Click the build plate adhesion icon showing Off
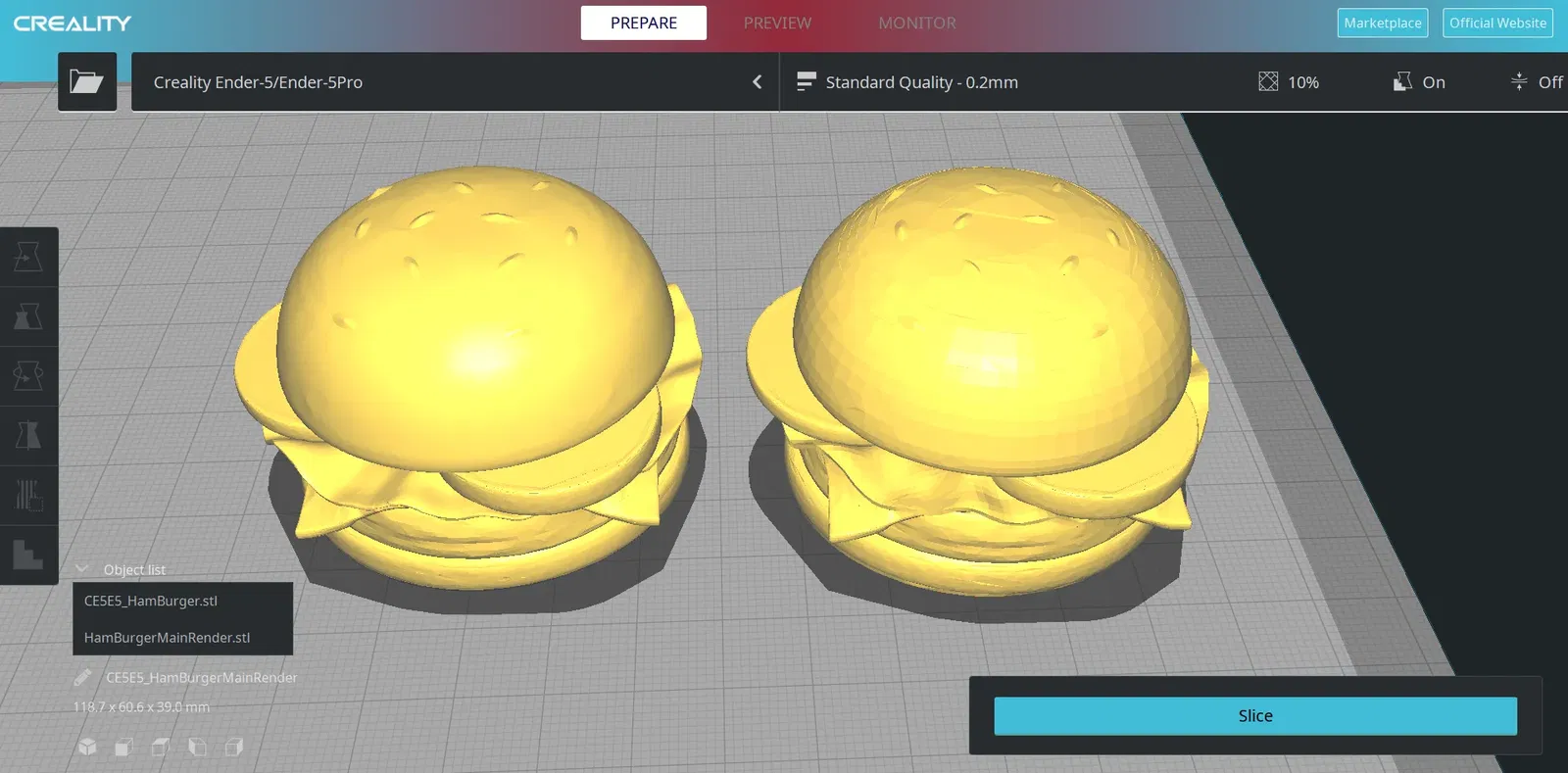This screenshot has height=773, width=1568. 1519,81
